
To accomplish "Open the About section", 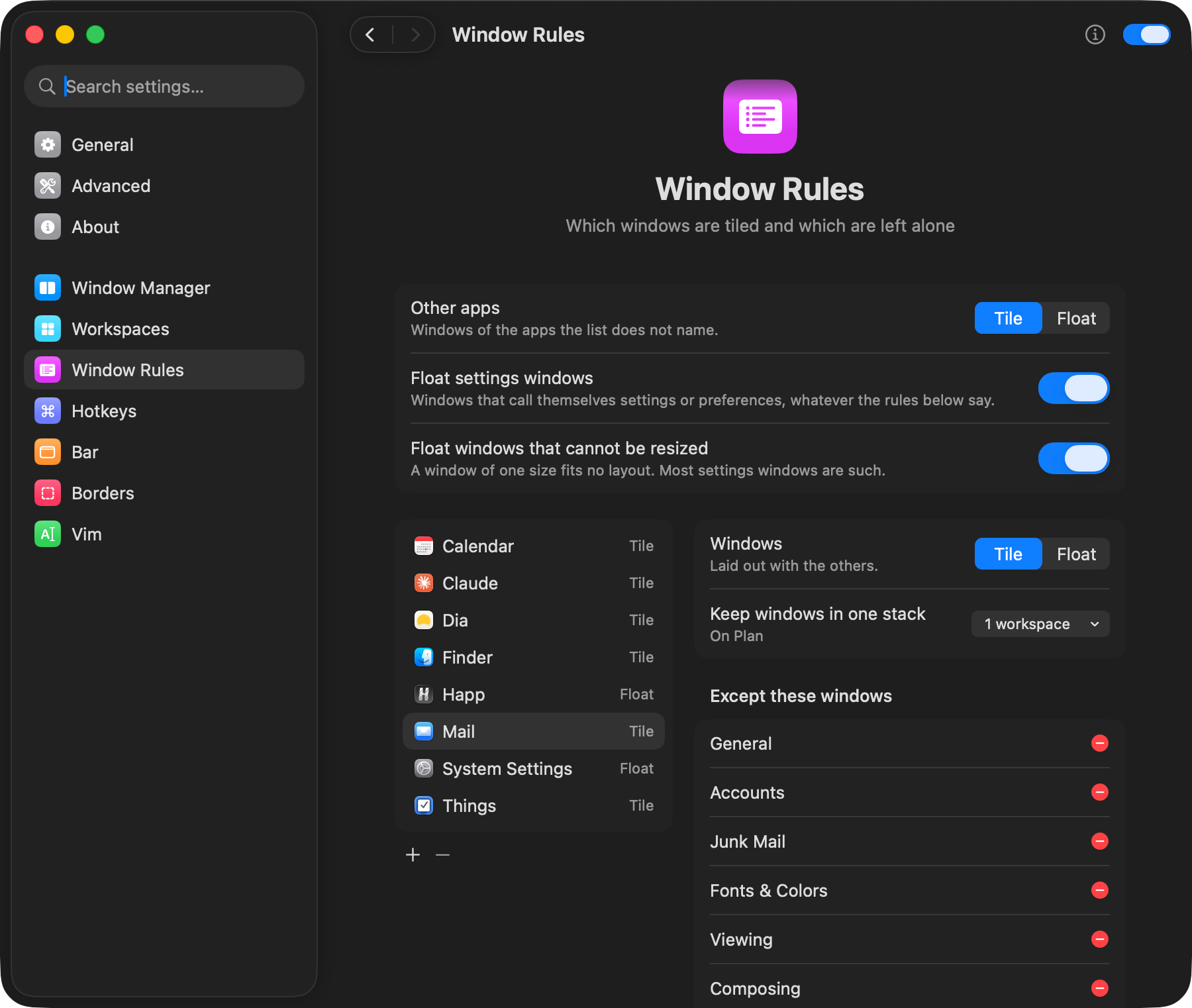I will click(x=164, y=227).
